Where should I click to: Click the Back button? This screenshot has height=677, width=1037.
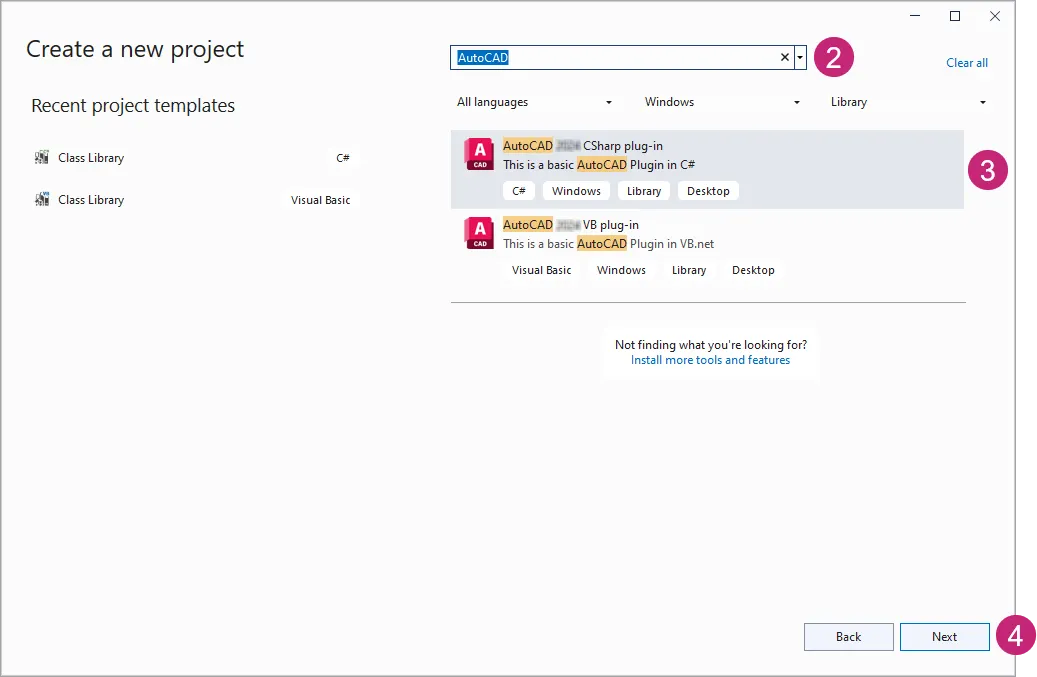(849, 637)
